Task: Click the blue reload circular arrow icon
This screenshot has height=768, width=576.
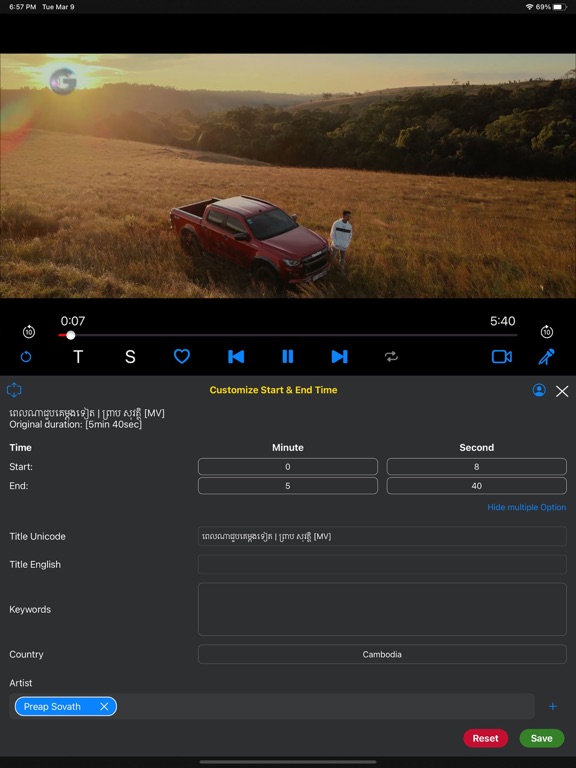Action: pos(26,357)
